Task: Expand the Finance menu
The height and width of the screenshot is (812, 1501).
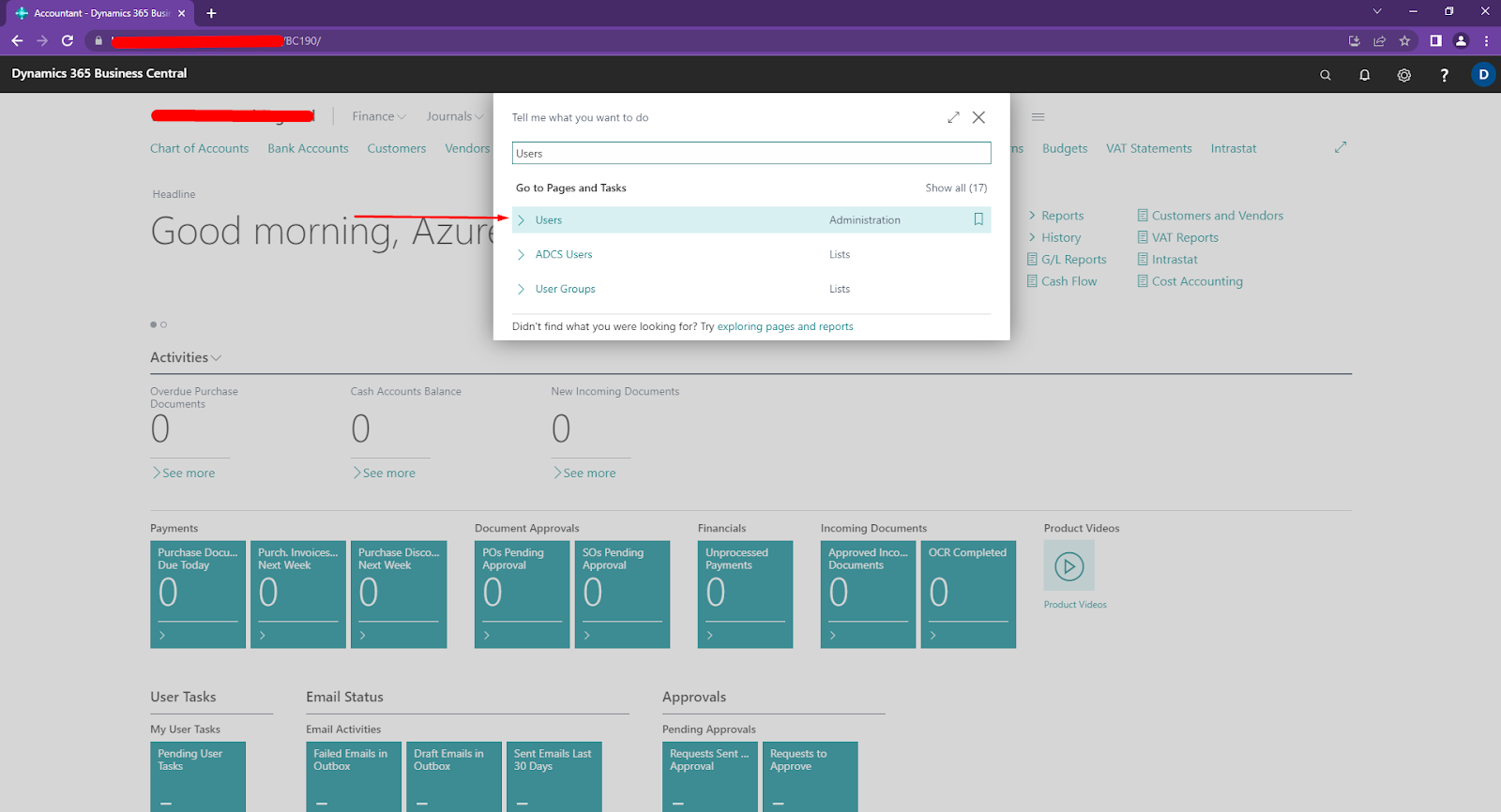Action: [379, 116]
